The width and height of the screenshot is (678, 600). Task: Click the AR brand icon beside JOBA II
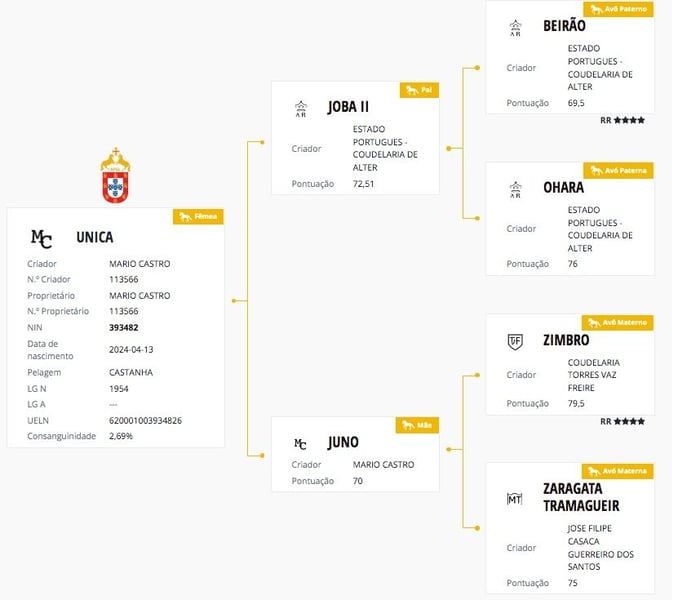coord(301,108)
